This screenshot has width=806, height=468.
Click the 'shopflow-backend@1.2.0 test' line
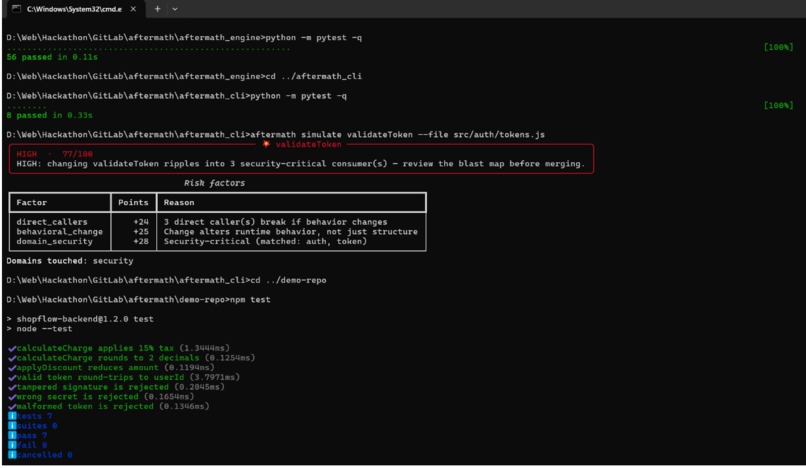[80, 319]
